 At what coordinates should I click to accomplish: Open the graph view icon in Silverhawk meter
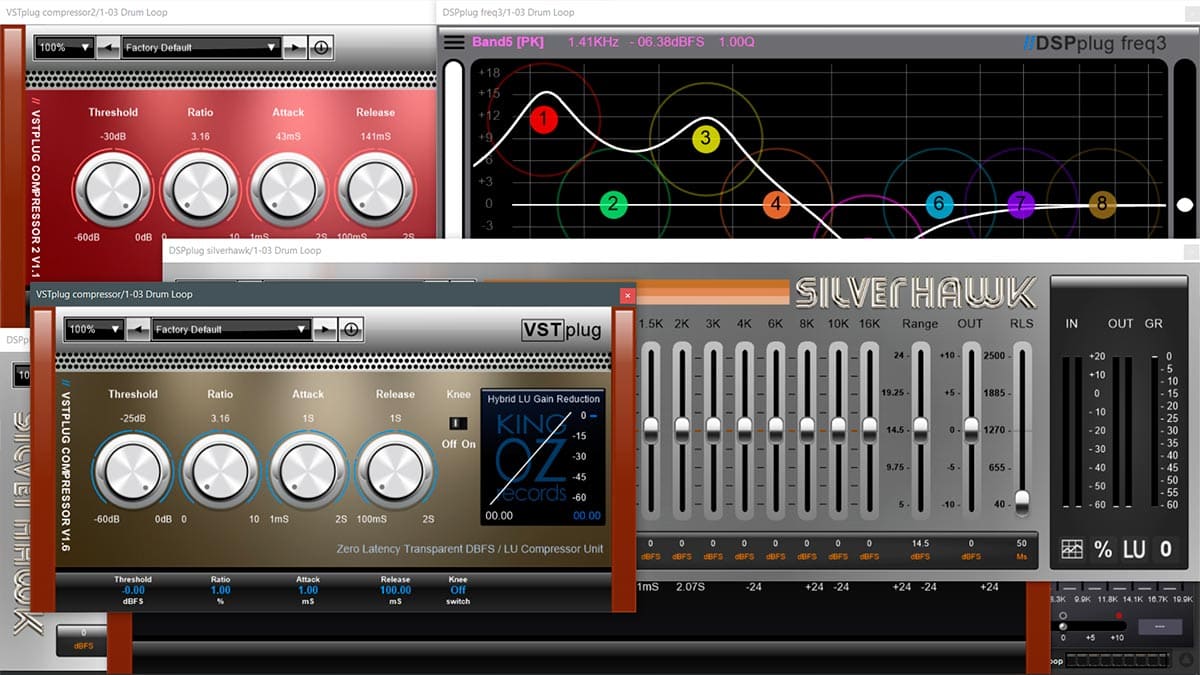click(1072, 549)
